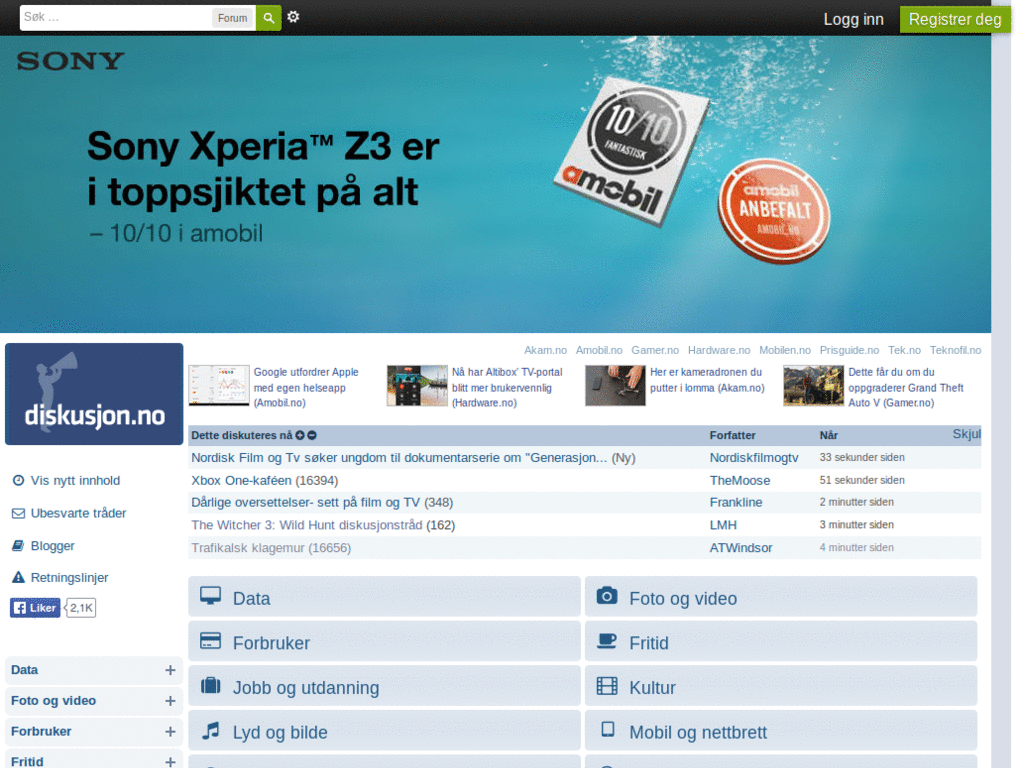Viewport: 1024px width, 768px height.
Task: Click the Kultur film strip icon
Action: 606,686
